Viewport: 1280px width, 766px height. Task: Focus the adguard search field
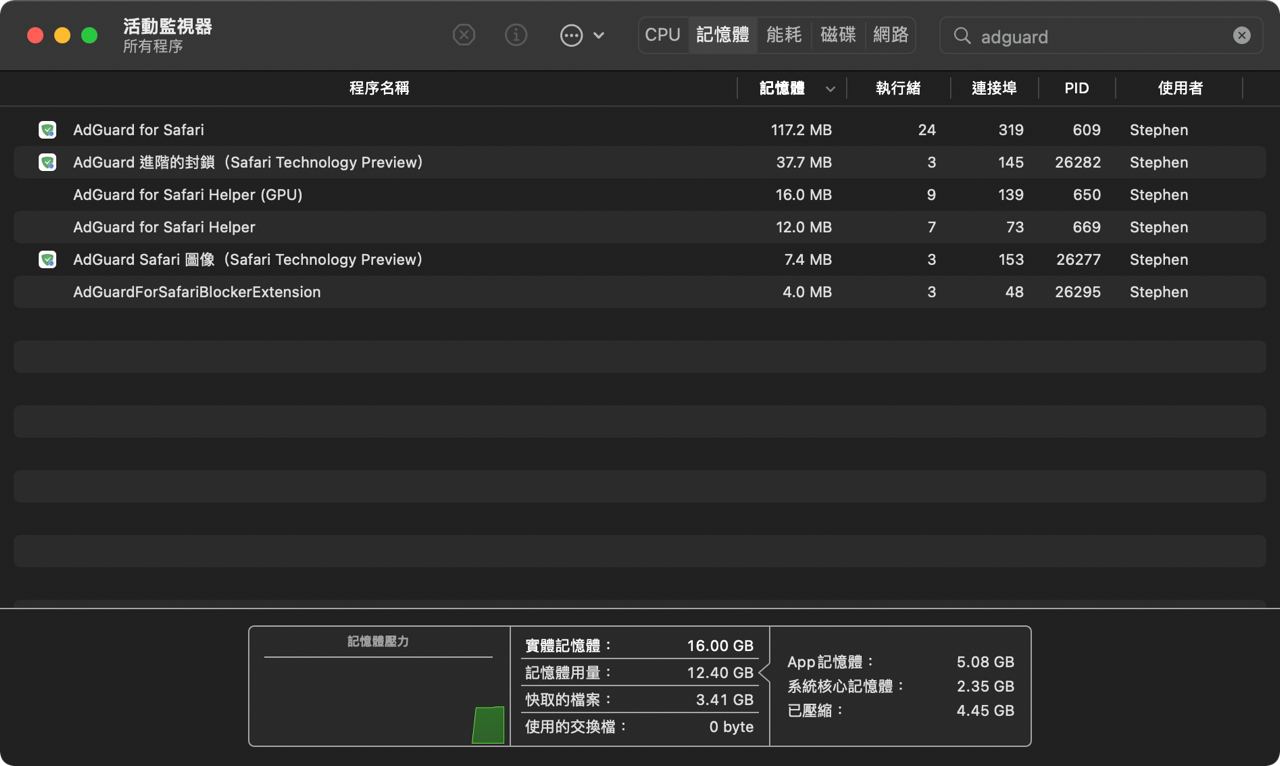1101,36
